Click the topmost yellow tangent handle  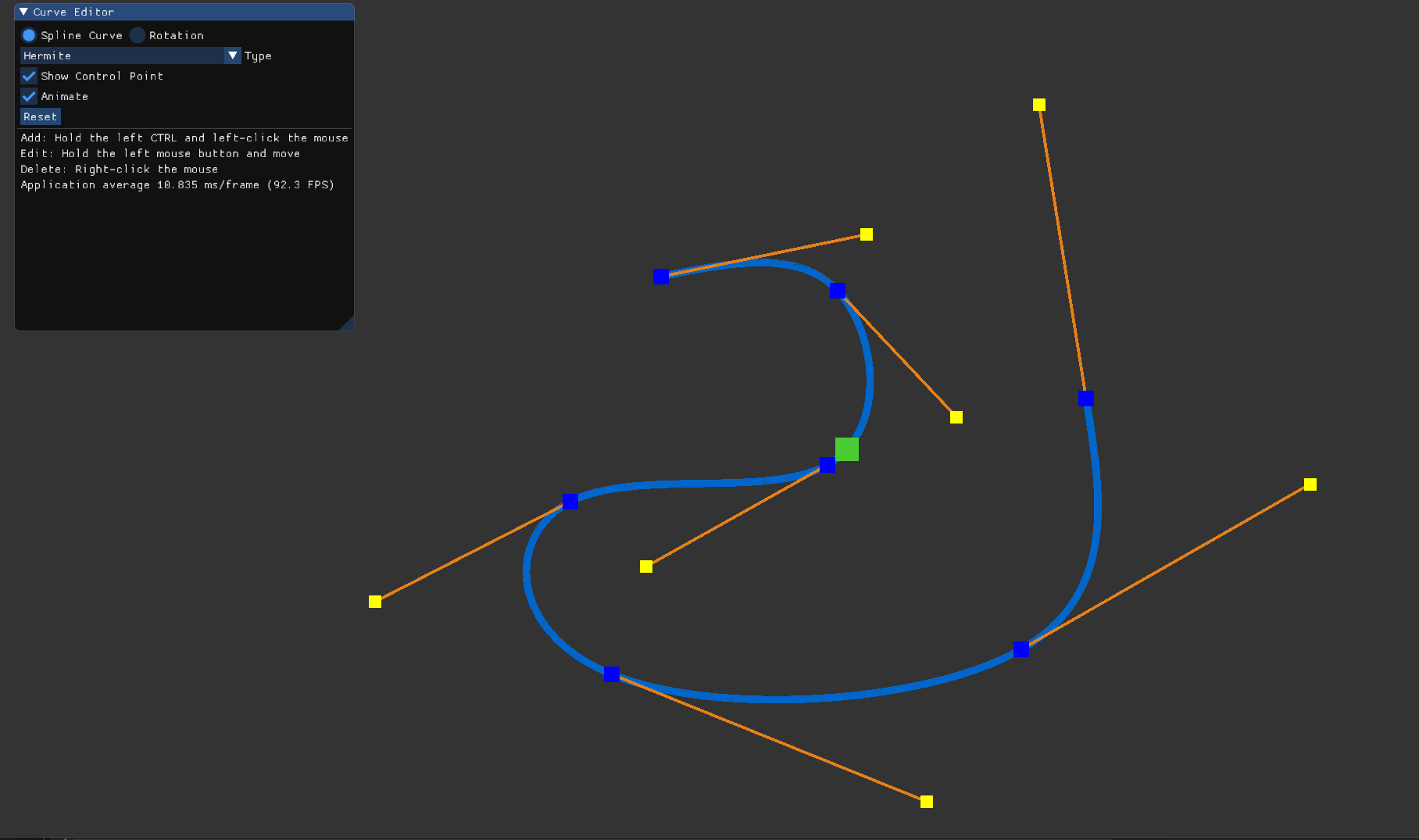tap(1039, 105)
